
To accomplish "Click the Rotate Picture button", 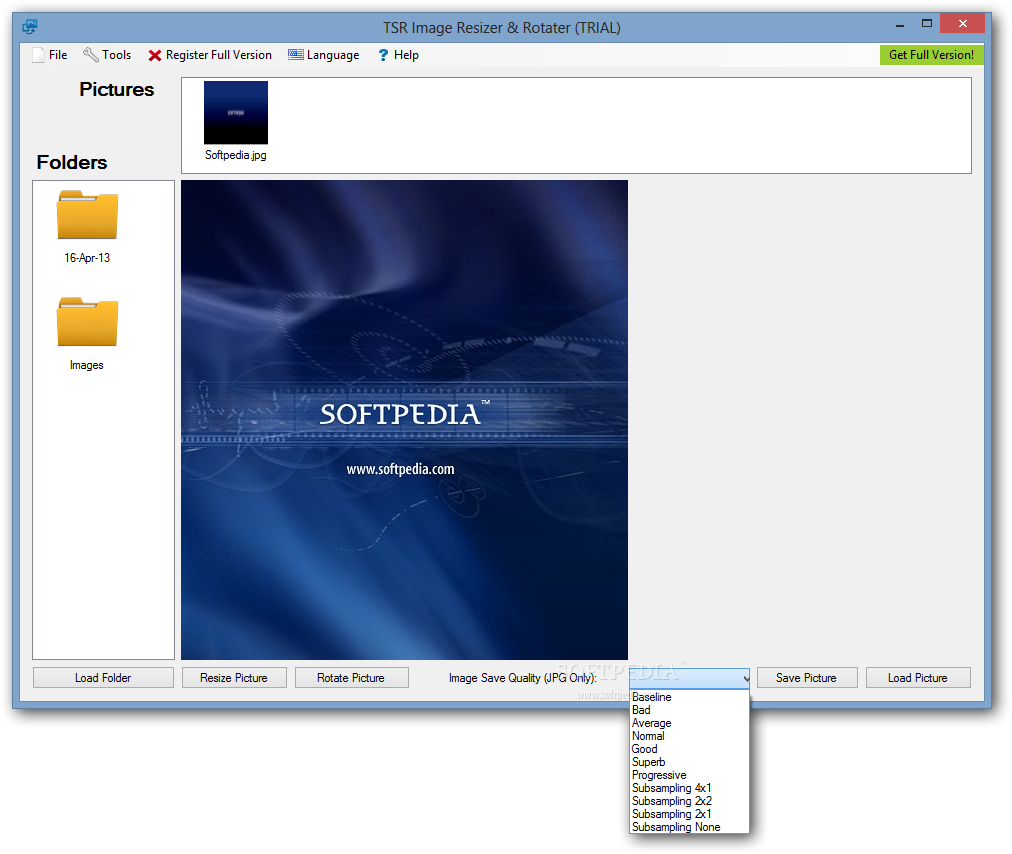I will coord(351,678).
